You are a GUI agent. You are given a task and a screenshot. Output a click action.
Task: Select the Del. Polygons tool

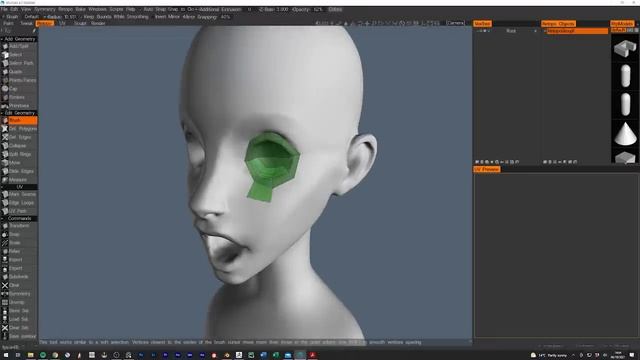(x=19, y=129)
